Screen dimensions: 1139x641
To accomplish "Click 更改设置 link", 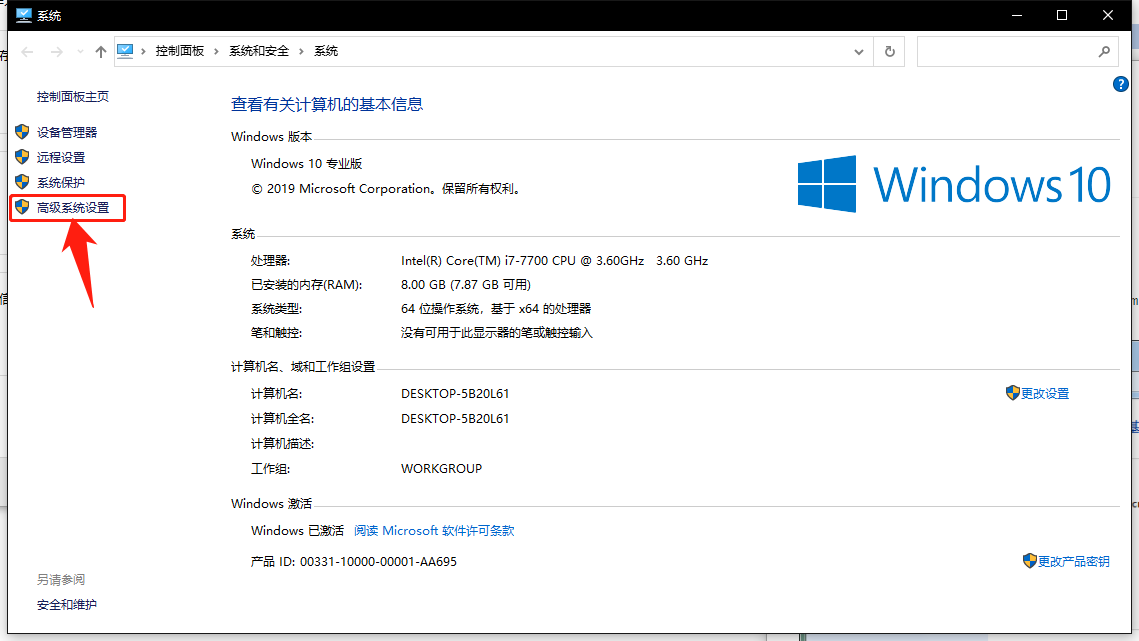I will click(1045, 394).
